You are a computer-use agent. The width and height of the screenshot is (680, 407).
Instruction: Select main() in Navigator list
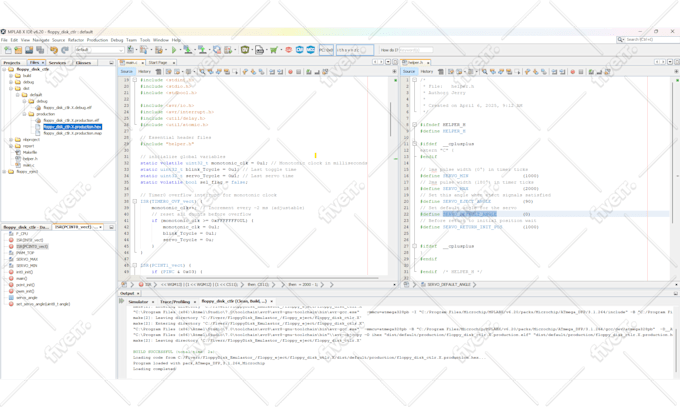tap(21, 279)
